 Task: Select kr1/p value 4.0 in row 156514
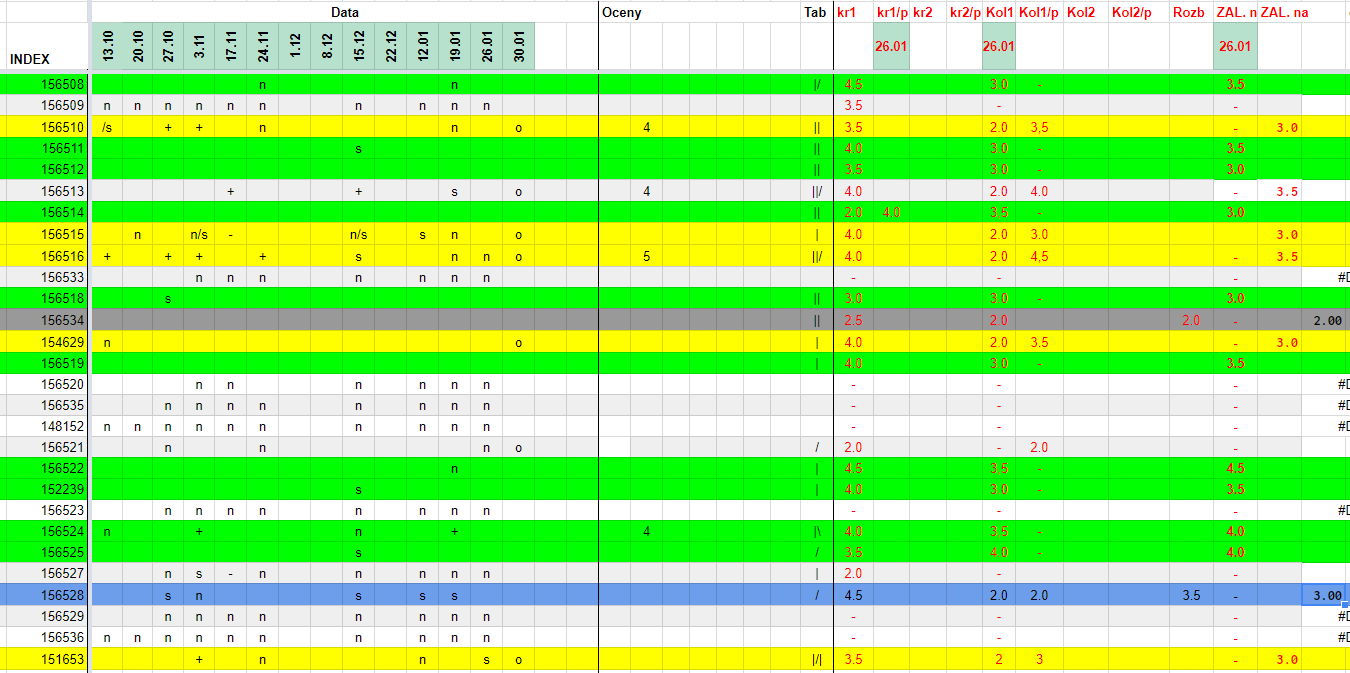(x=890, y=212)
